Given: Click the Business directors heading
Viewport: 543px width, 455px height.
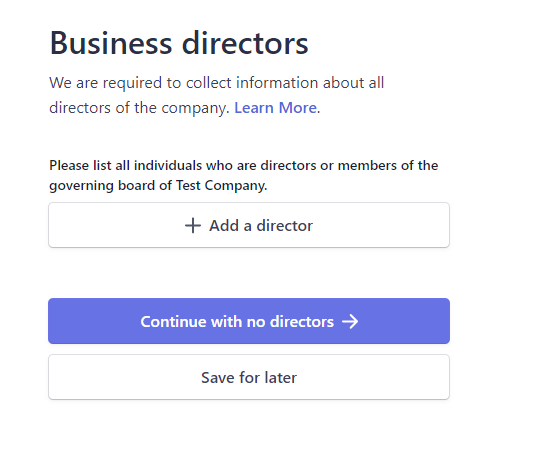Looking at the screenshot, I should pos(179,43).
